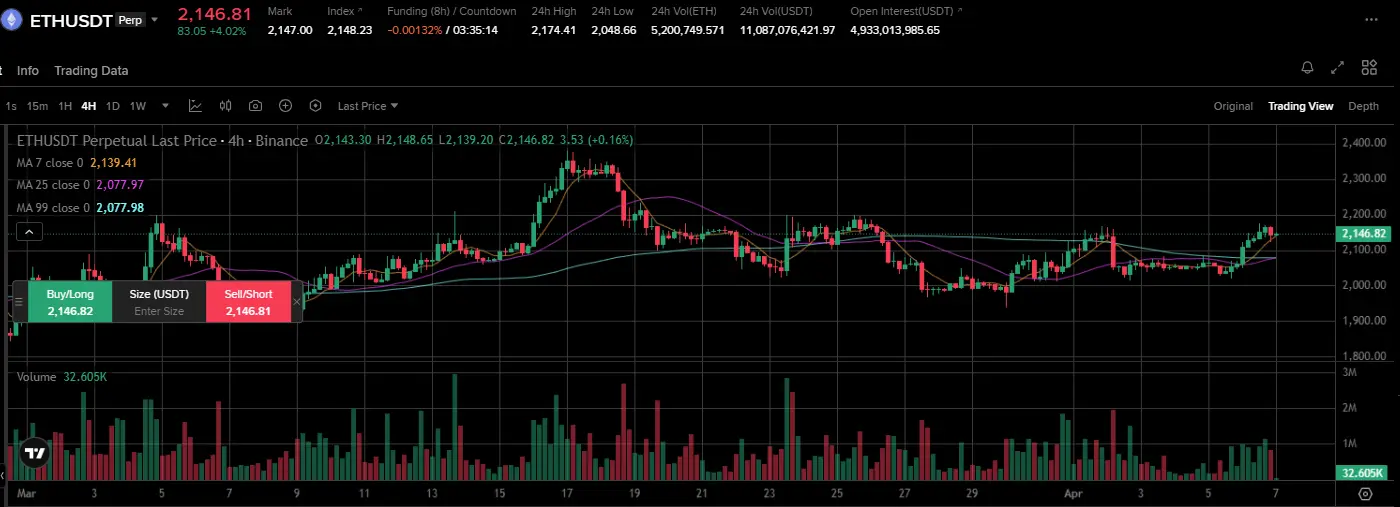Click the Funding (8h) / Countdown label

point(452,11)
